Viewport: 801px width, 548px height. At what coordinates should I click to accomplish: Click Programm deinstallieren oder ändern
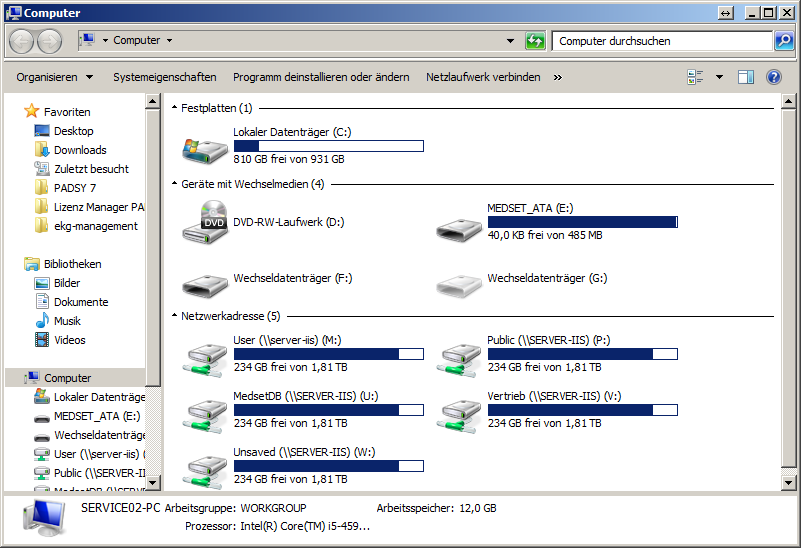click(321, 77)
